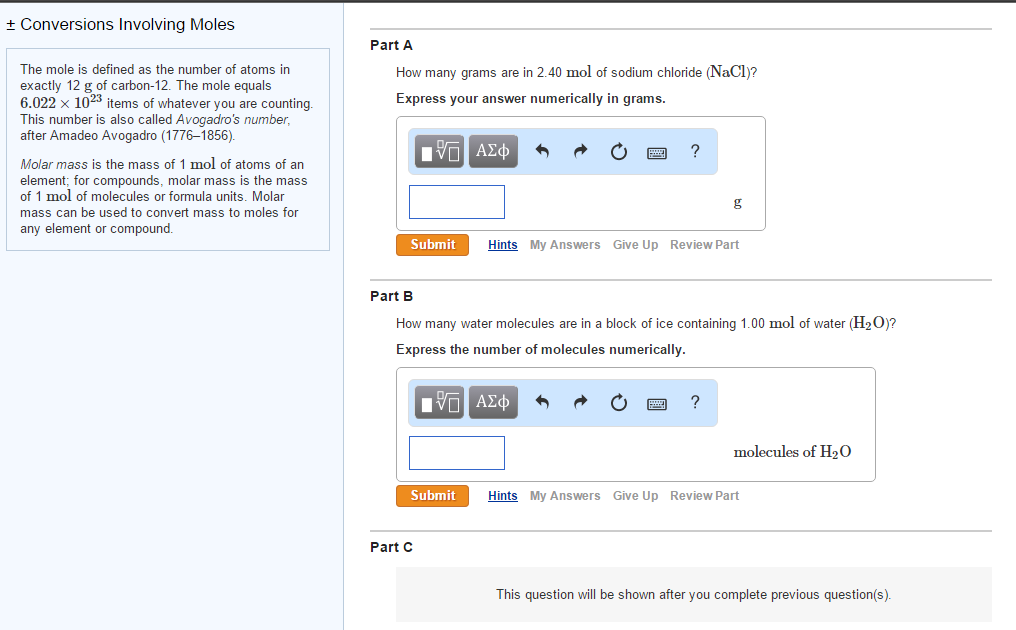Click the question mark help in Part B
This screenshot has height=630, width=1016.
pos(694,402)
